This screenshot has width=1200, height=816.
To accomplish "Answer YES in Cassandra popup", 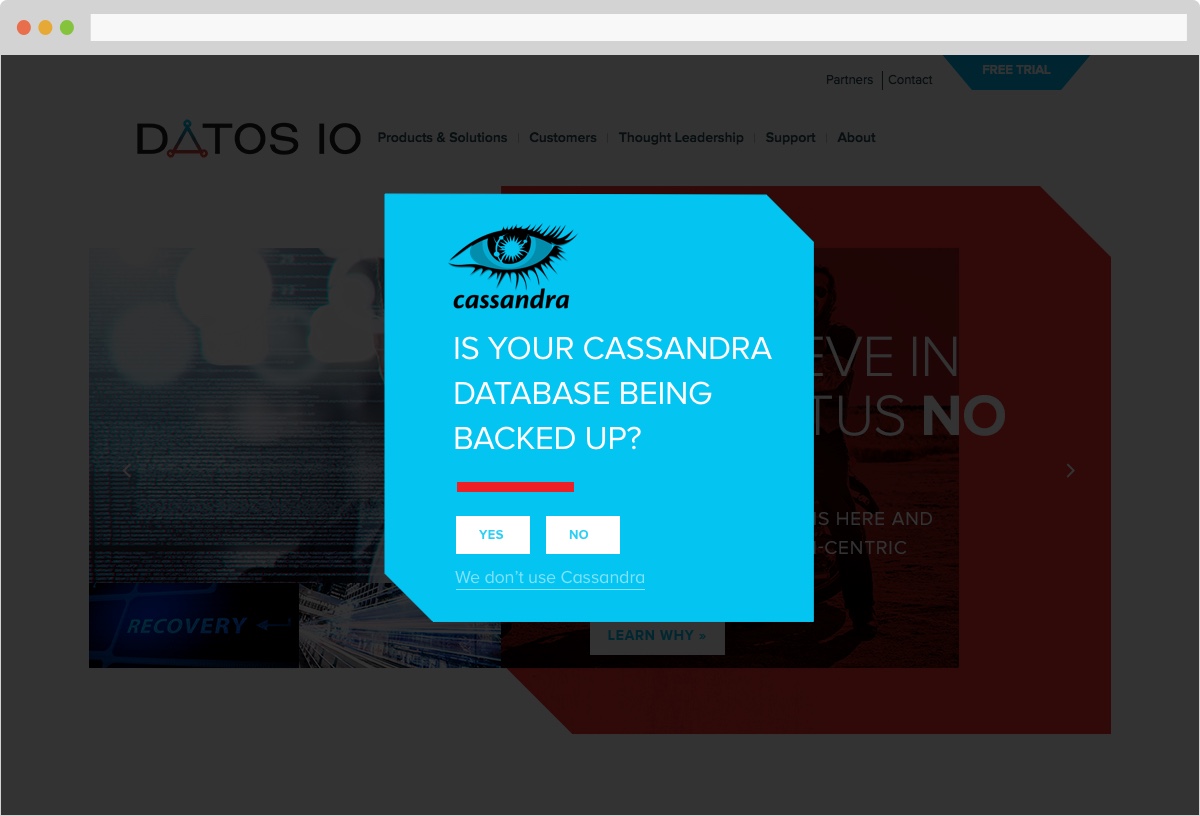I will pyautogui.click(x=493, y=535).
